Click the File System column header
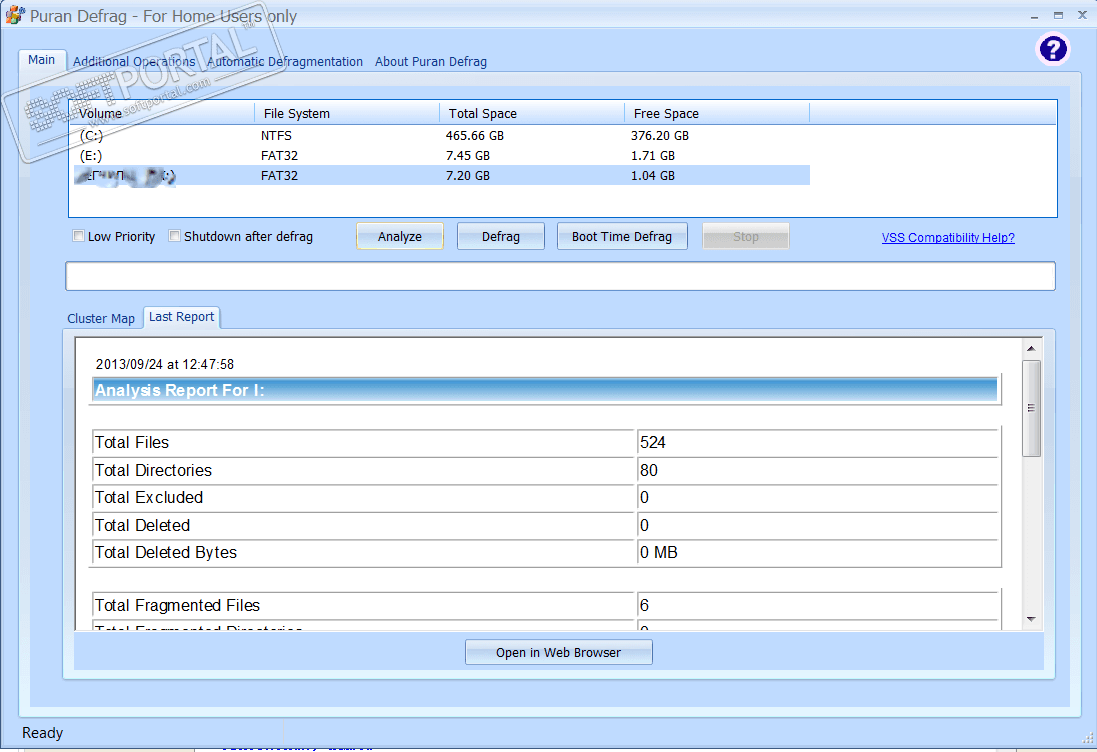The width and height of the screenshot is (1097, 752). coord(347,113)
